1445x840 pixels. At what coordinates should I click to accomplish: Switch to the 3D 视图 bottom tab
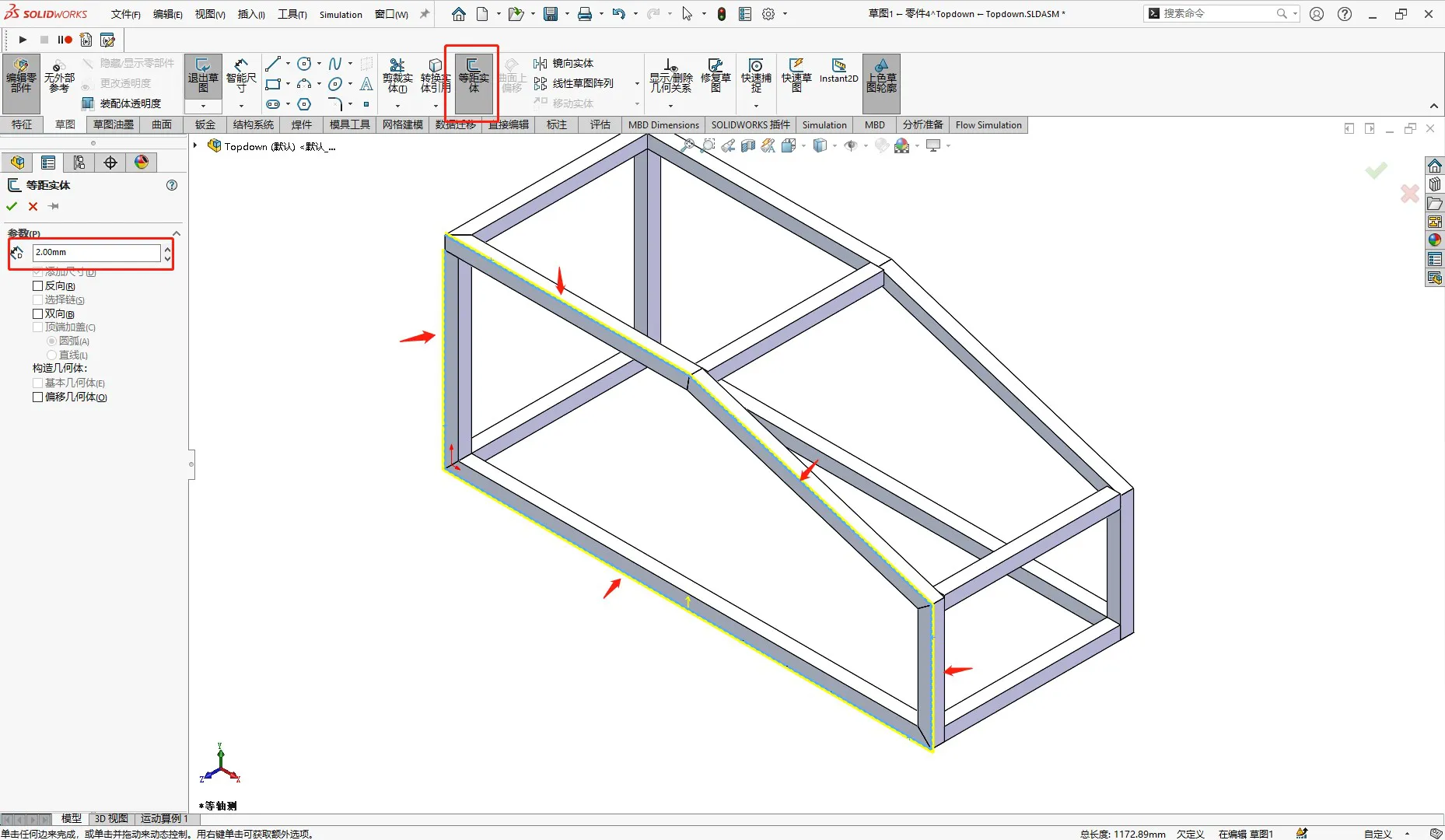point(111,818)
